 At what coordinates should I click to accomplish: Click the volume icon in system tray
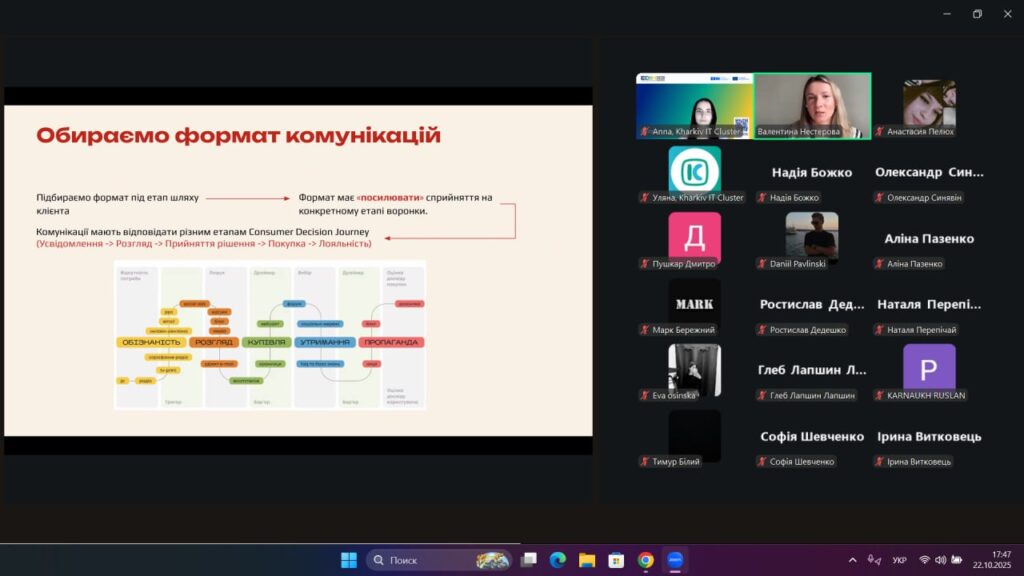[941, 560]
